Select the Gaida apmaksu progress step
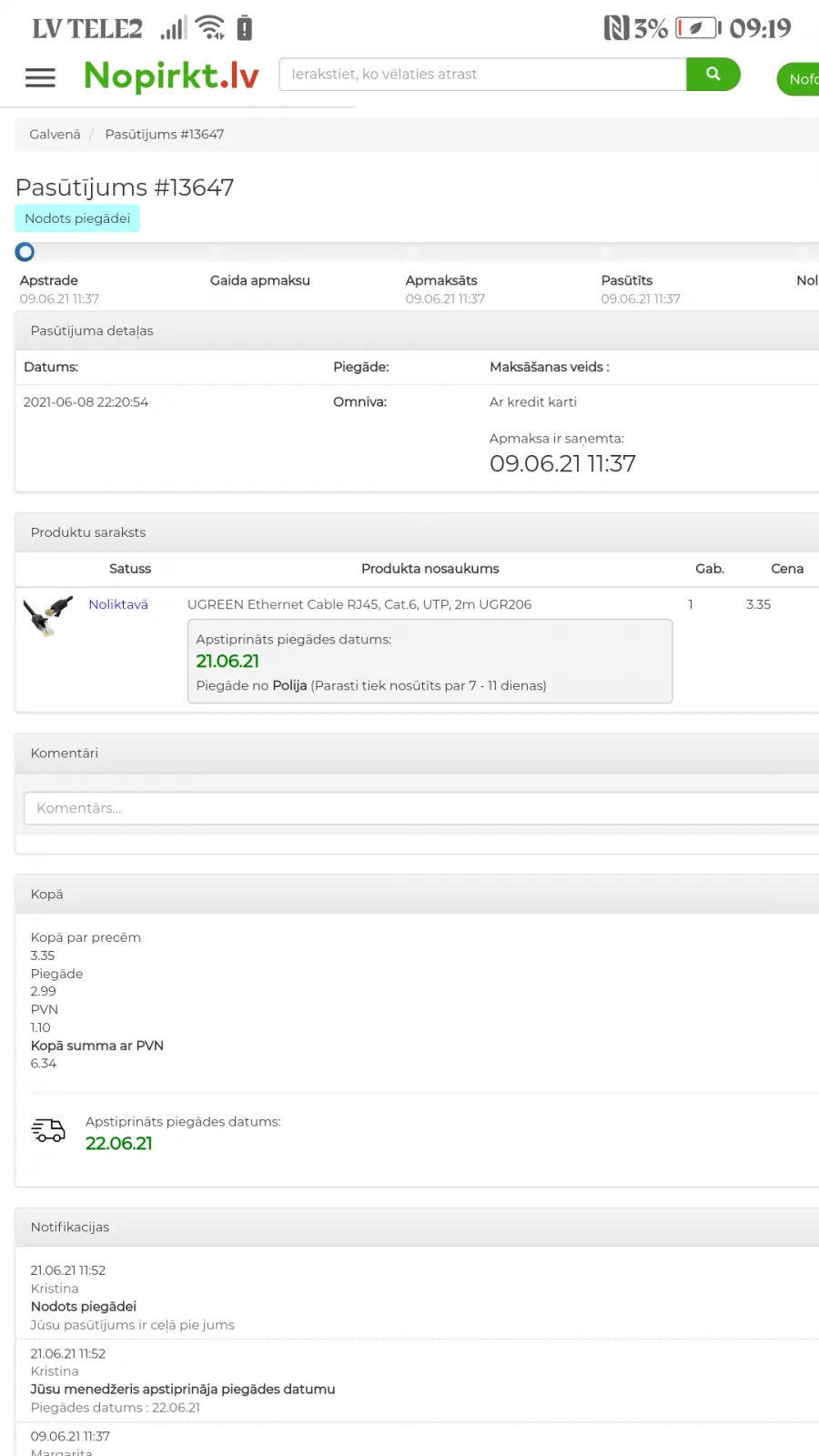Viewport: 819px width, 1456px height. [x=260, y=280]
